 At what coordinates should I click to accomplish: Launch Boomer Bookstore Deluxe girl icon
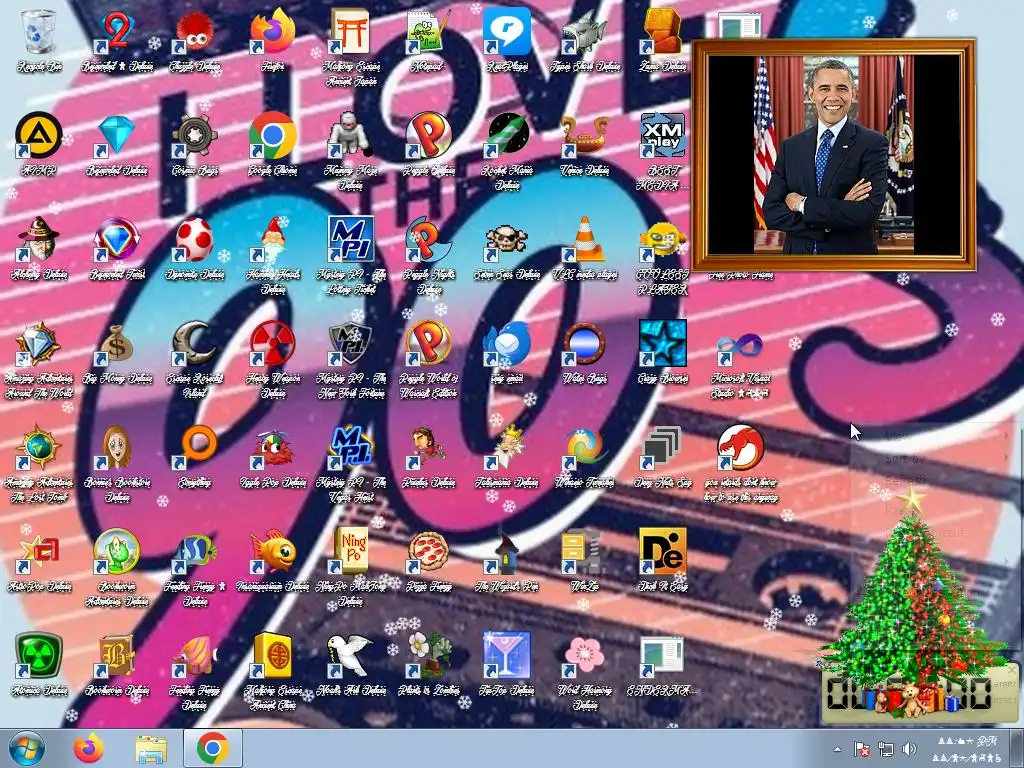point(117,448)
